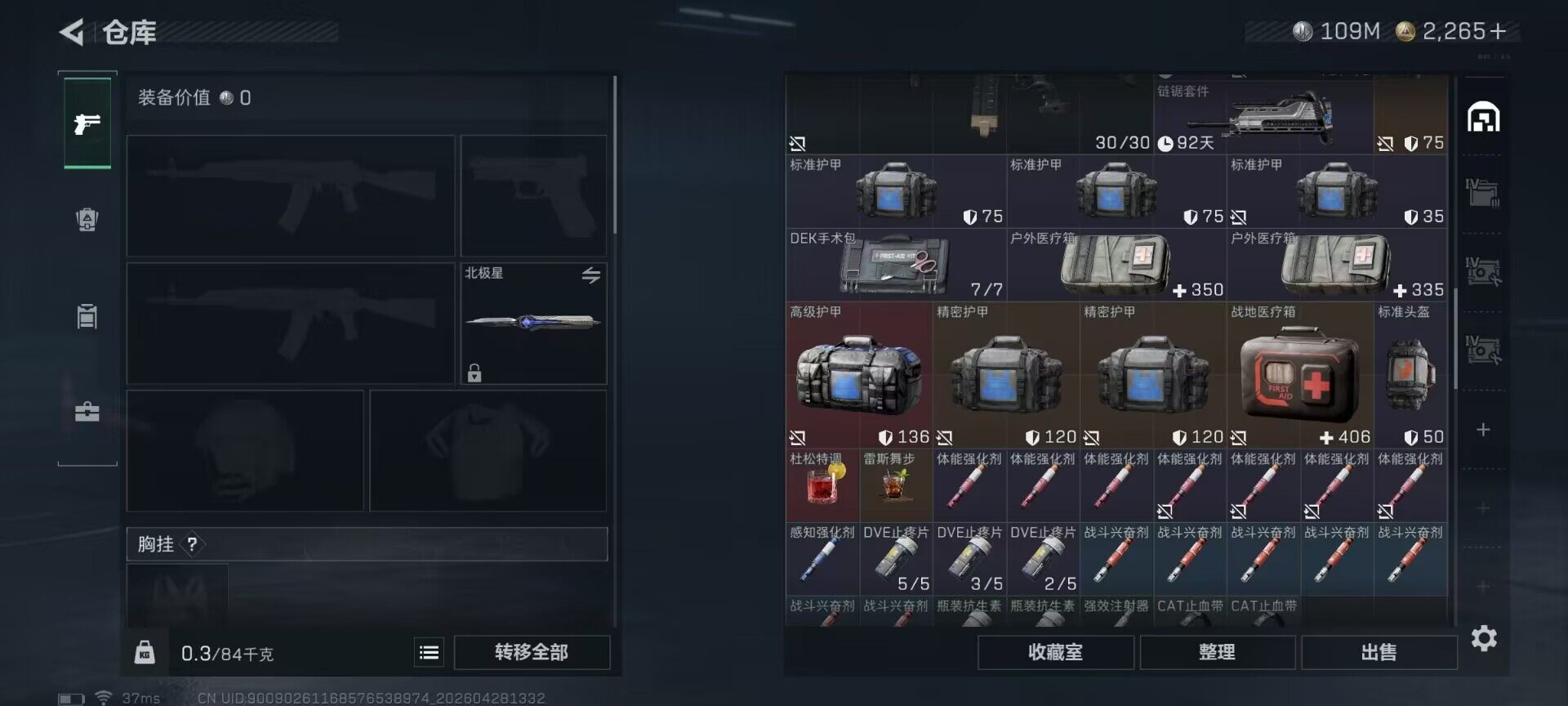
Task: Add currency with the plus next to 2,265
Action: (1498, 31)
